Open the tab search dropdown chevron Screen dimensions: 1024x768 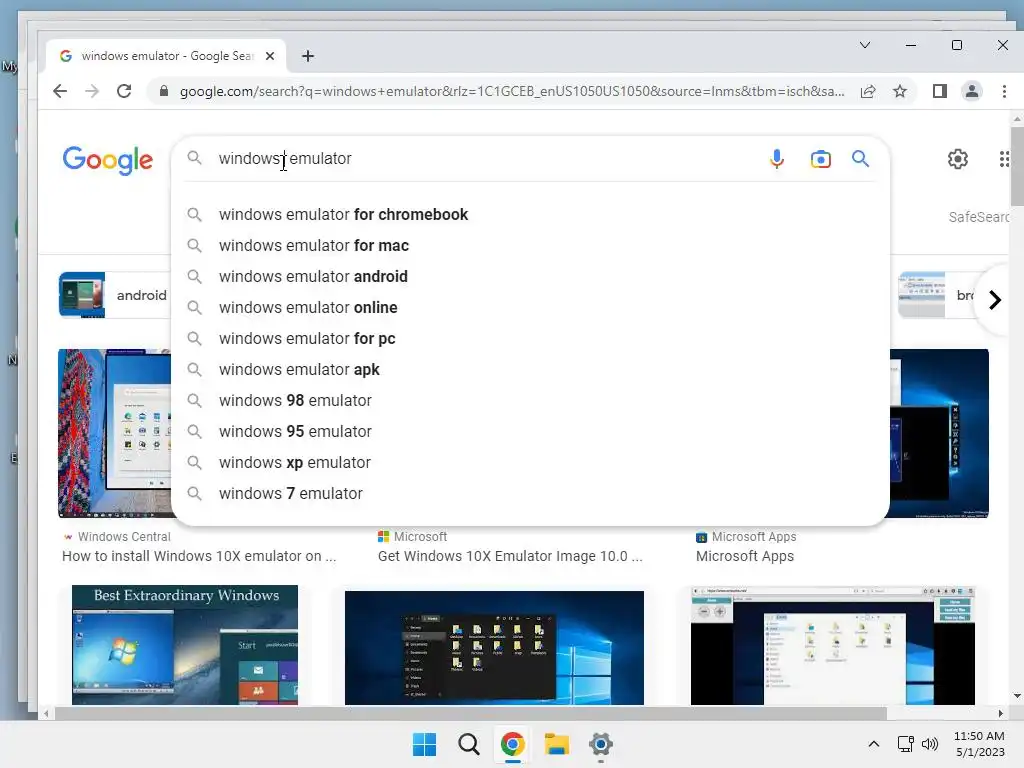[x=865, y=45]
